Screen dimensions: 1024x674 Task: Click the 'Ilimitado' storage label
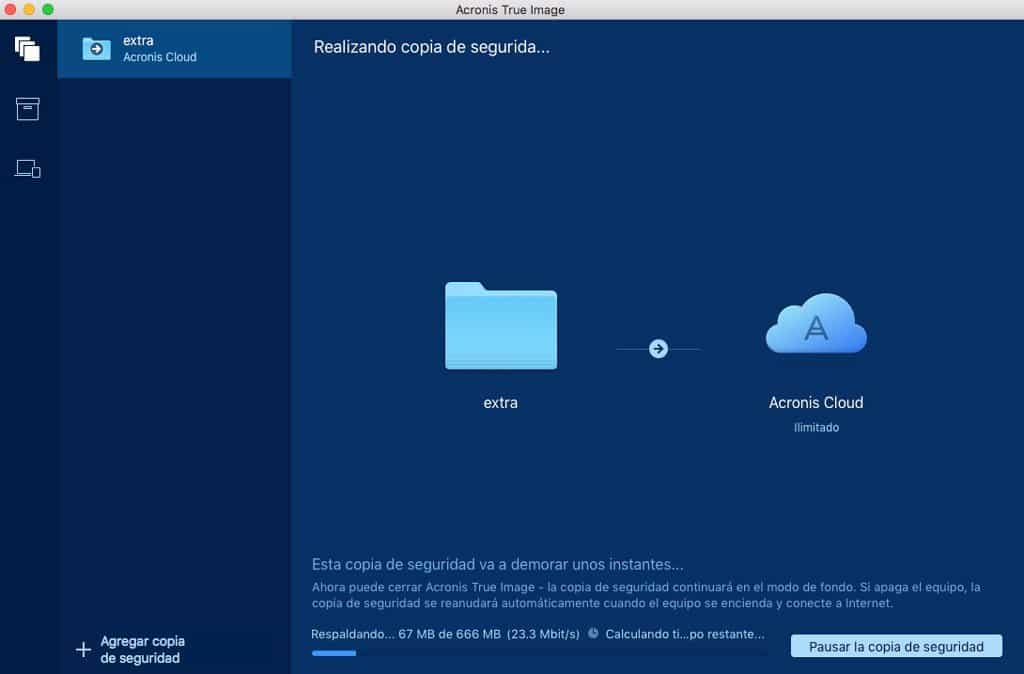click(x=816, y=428)
